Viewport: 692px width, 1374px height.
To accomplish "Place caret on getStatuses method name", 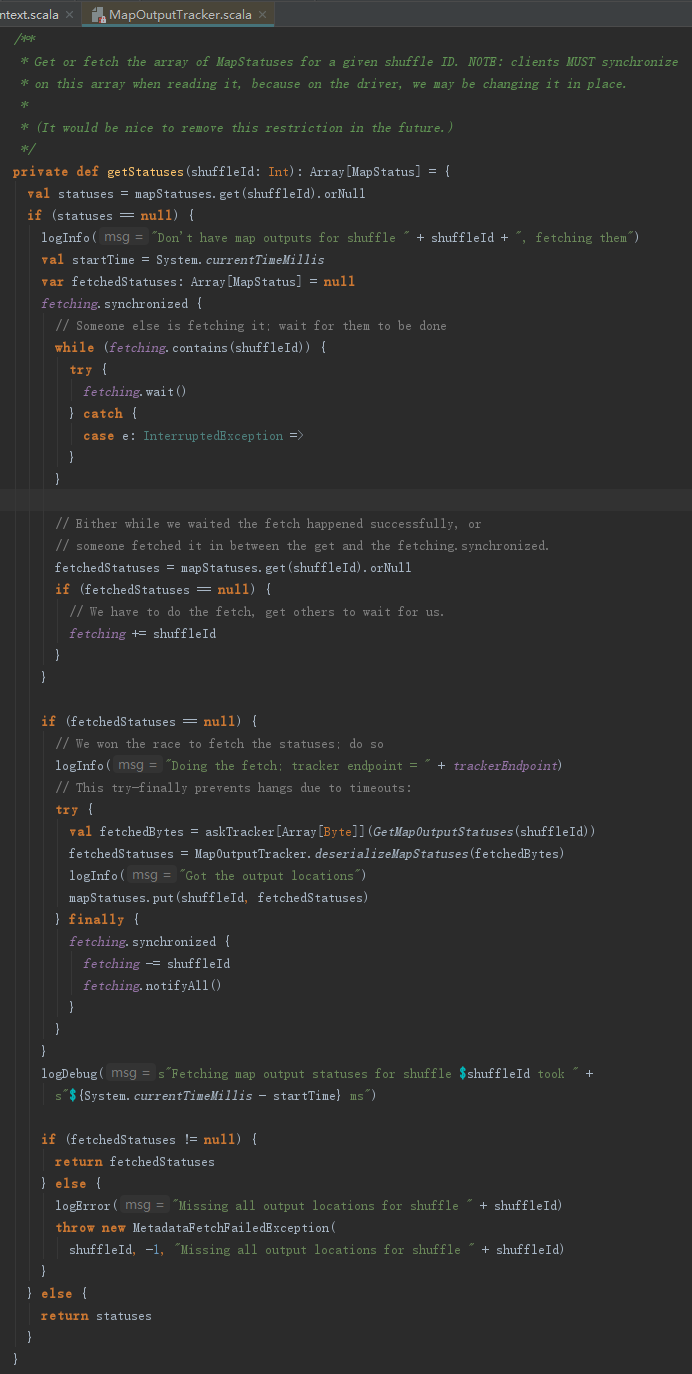I will 146,172.
